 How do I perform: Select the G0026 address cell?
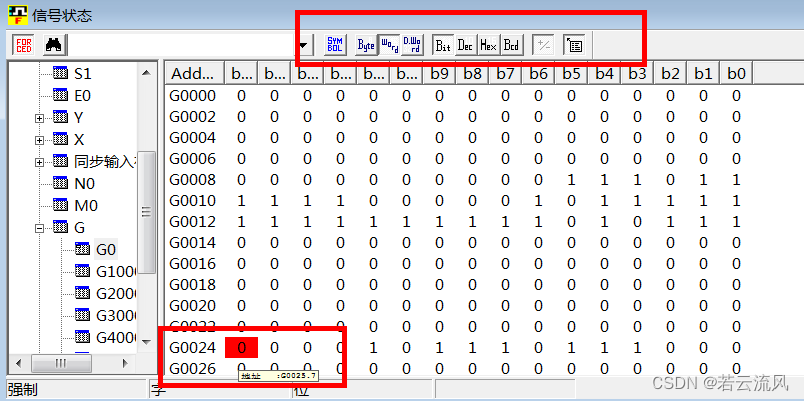pos(193,369)
